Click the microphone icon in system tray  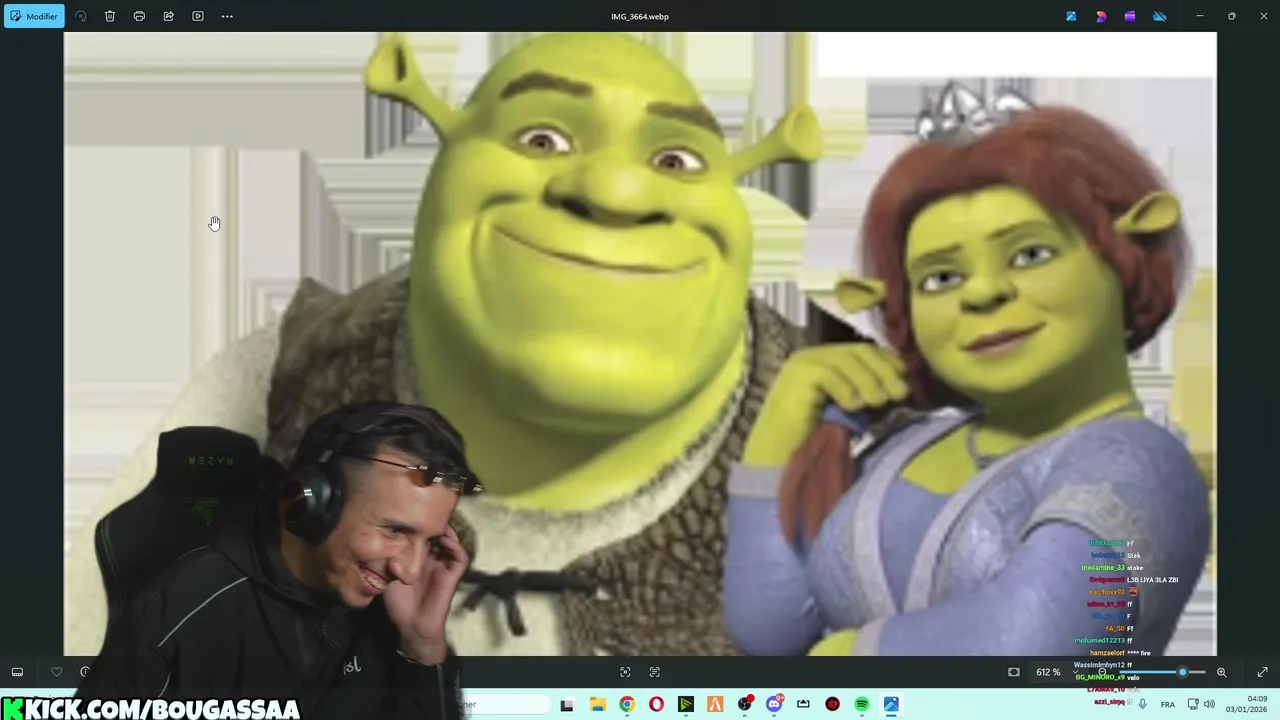1142,704
